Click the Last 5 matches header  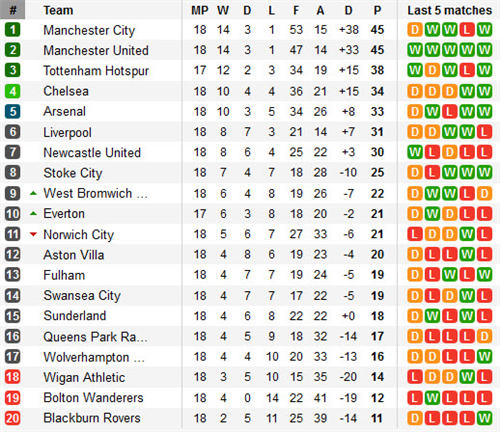coord(450,10)
